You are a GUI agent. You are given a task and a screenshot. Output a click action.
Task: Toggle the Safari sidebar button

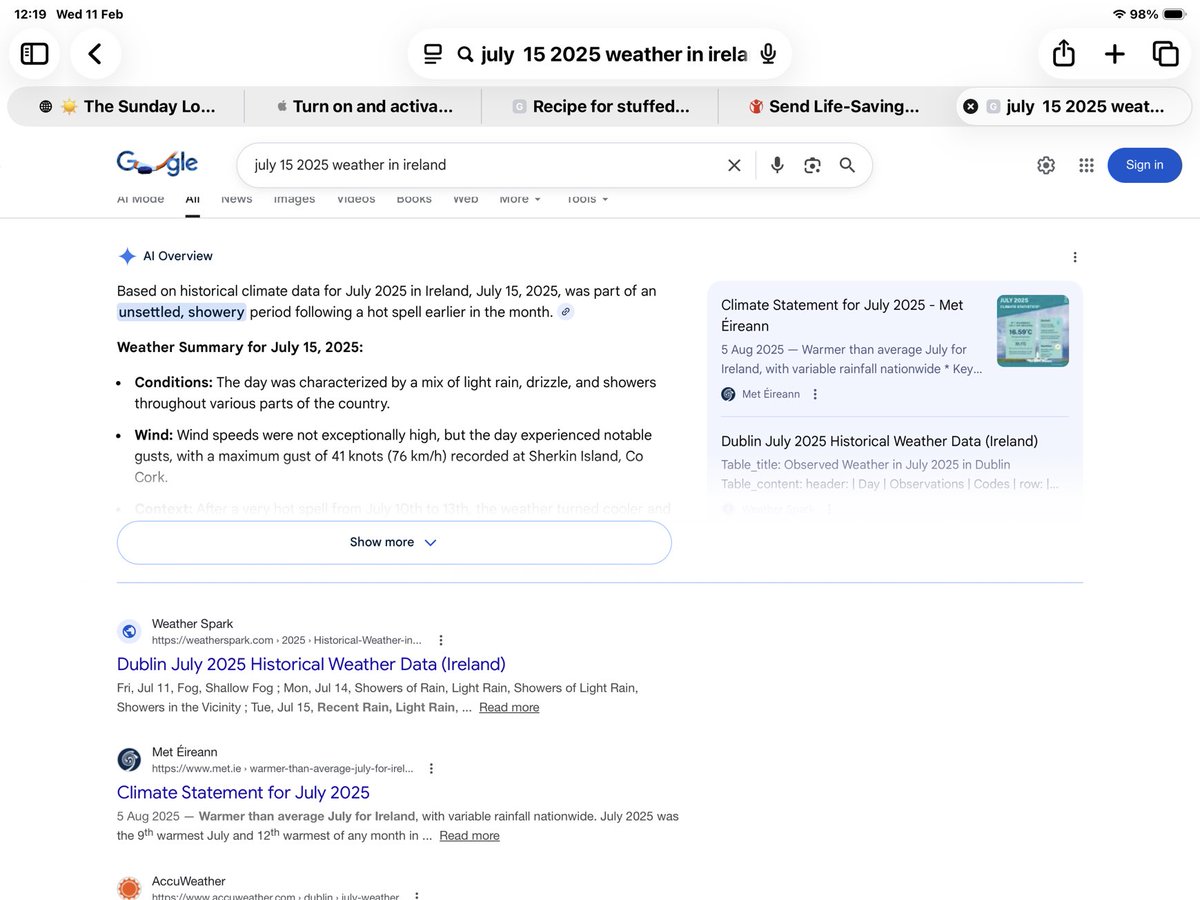coord(35,54)
